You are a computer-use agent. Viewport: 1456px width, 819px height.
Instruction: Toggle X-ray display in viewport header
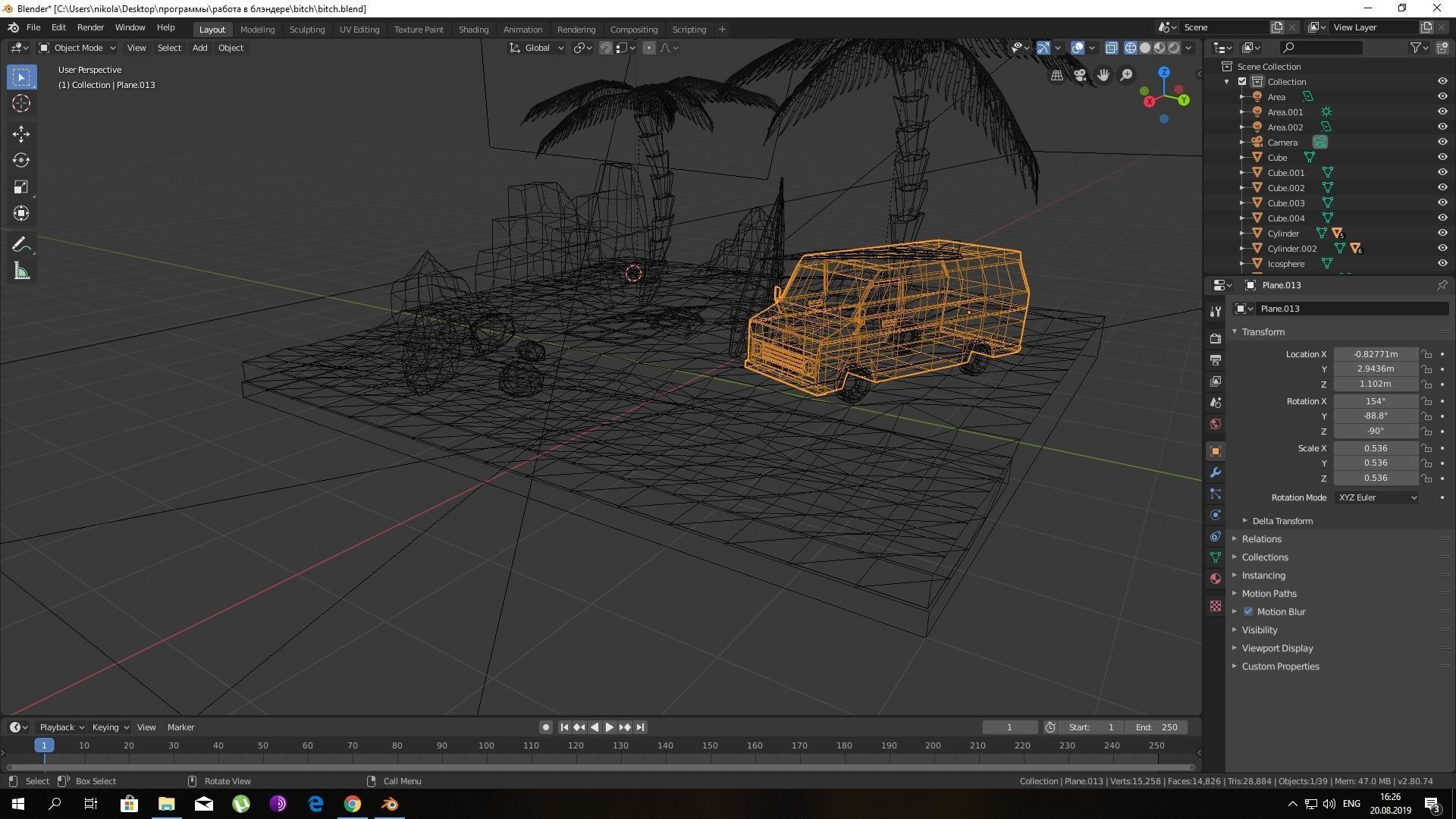1111,48
